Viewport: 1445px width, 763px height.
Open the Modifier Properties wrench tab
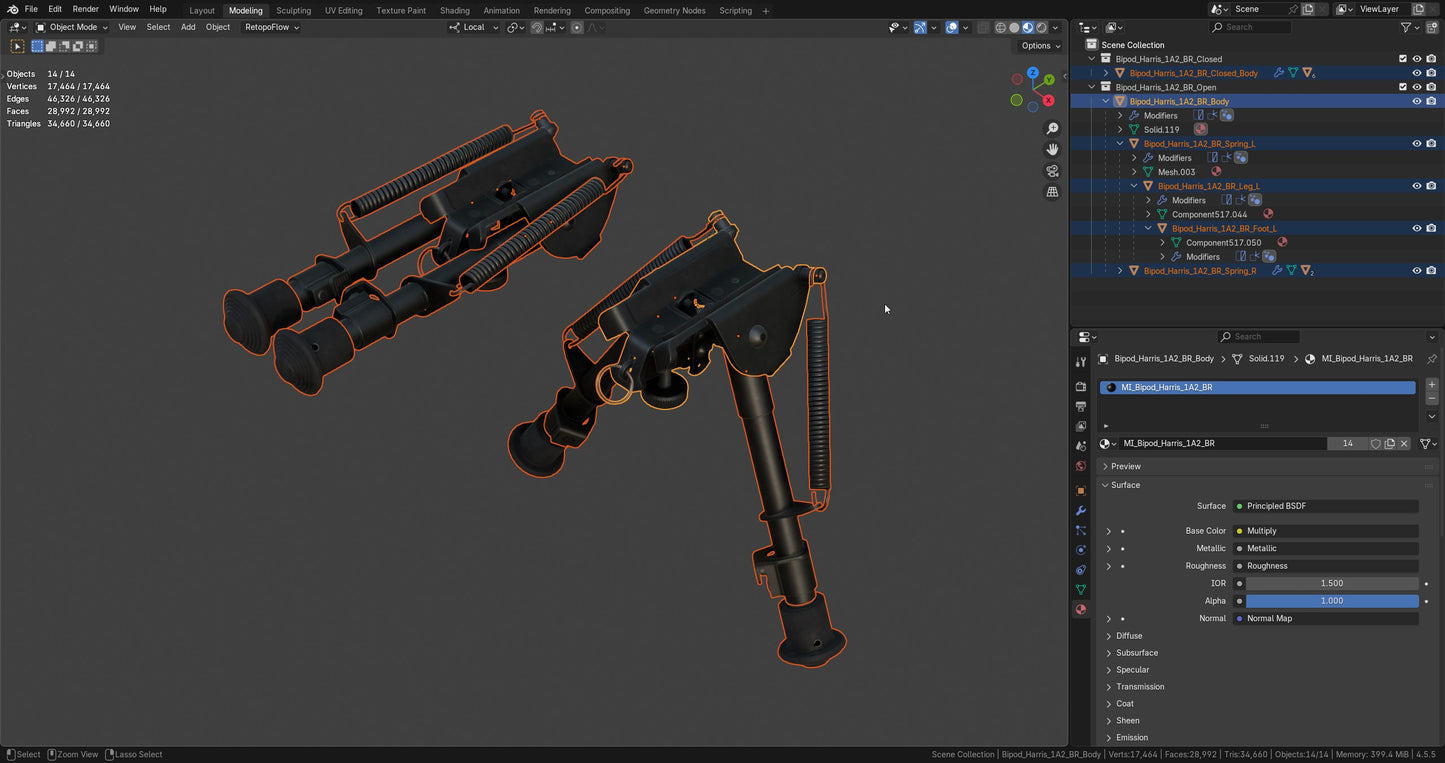click(1081, 511)
